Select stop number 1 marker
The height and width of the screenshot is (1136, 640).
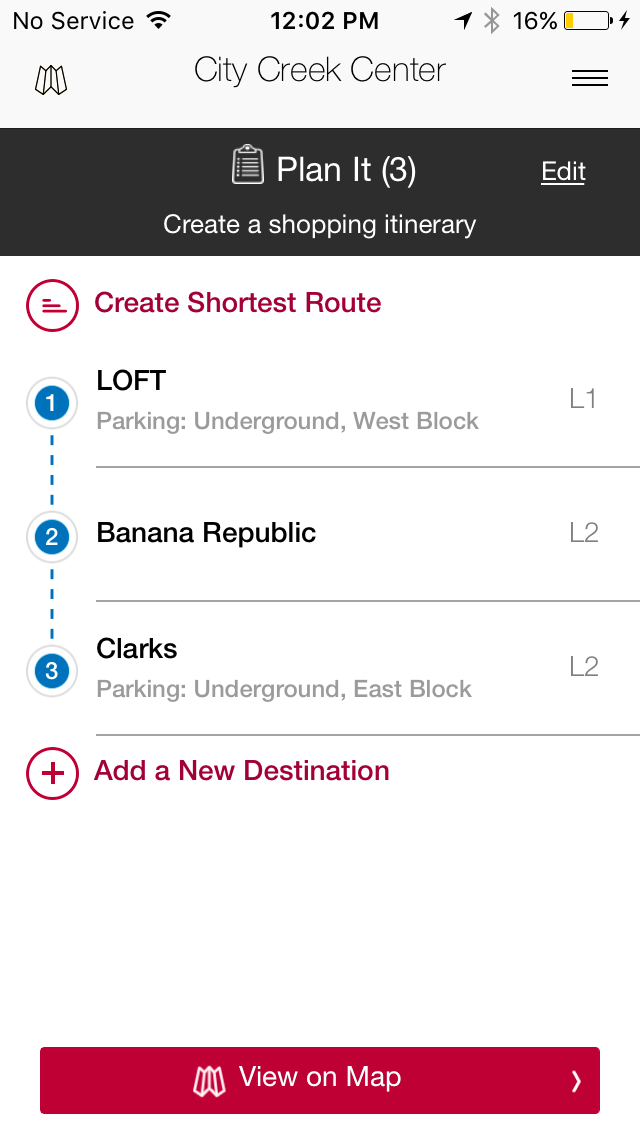pyautogui.click(x=51, y=403)
